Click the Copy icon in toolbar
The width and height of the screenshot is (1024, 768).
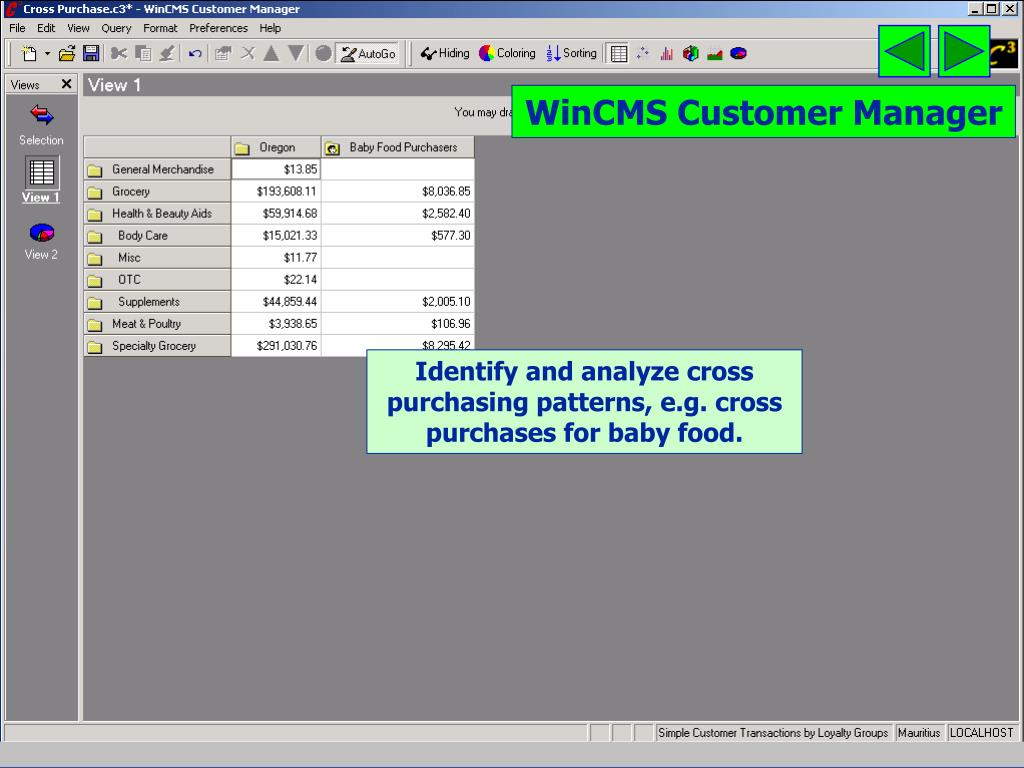(143, 54)
